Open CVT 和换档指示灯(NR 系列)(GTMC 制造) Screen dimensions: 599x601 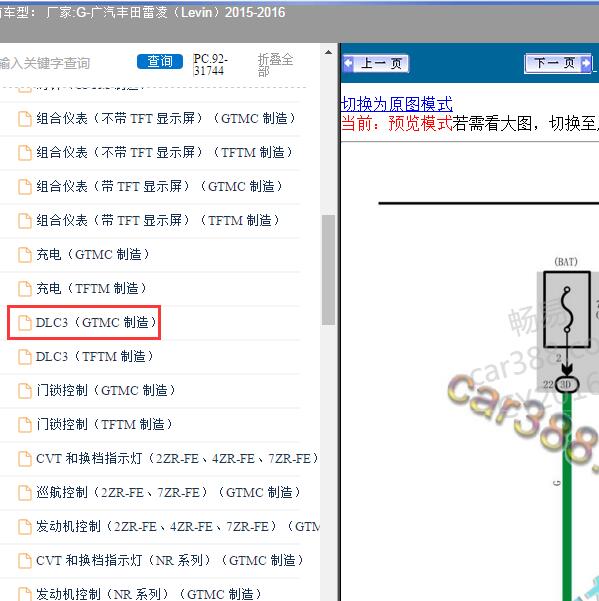169,560
